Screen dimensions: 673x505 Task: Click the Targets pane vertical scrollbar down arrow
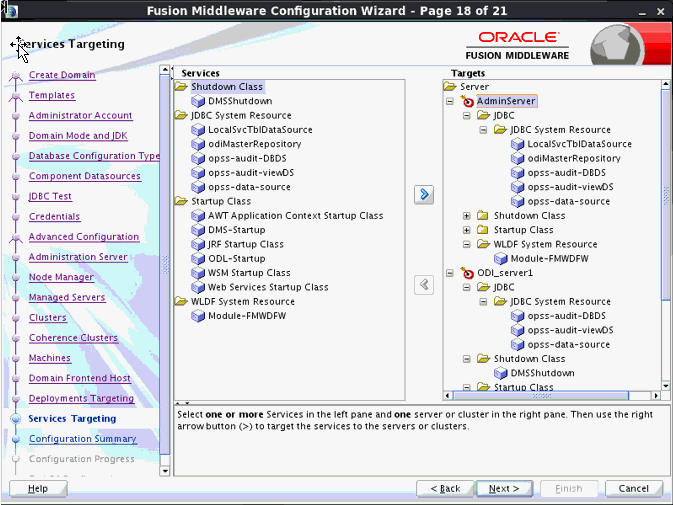tap(666, 386)
